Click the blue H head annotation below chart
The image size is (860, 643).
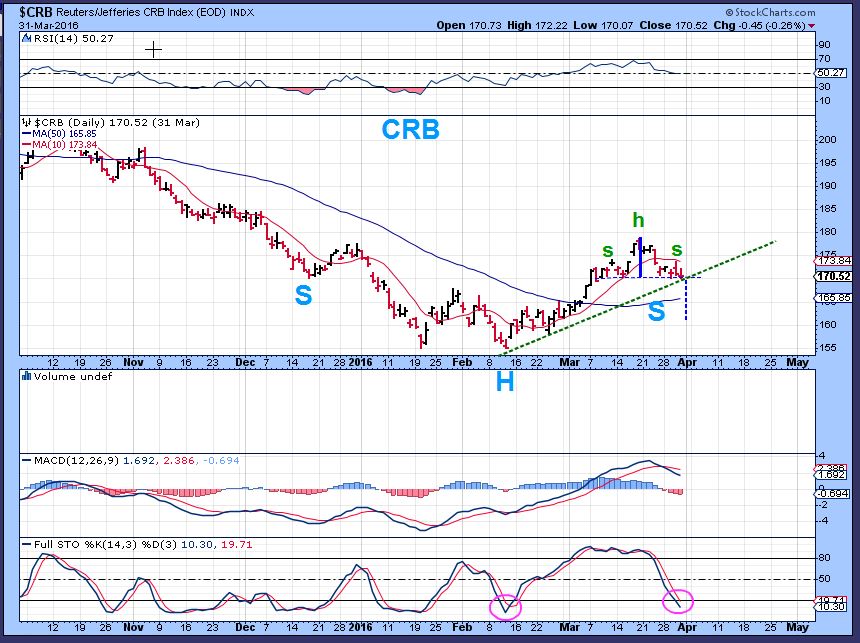coord(505,382)
